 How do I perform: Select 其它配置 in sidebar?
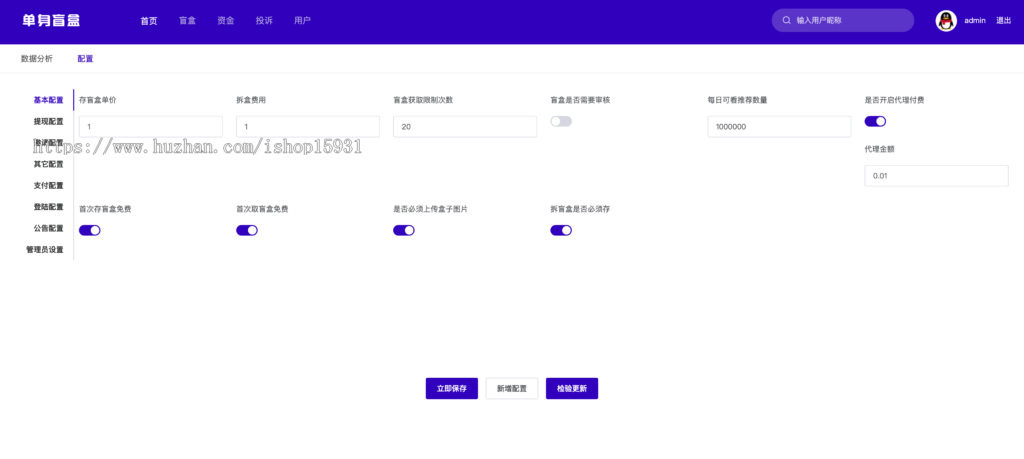48,165
